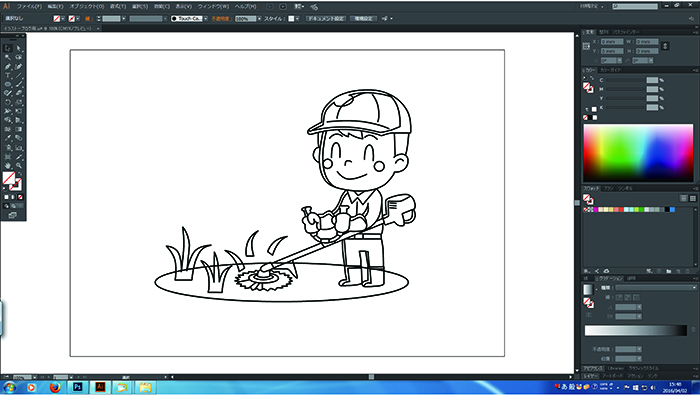Choose the Column Graph tool

(19, 148)
